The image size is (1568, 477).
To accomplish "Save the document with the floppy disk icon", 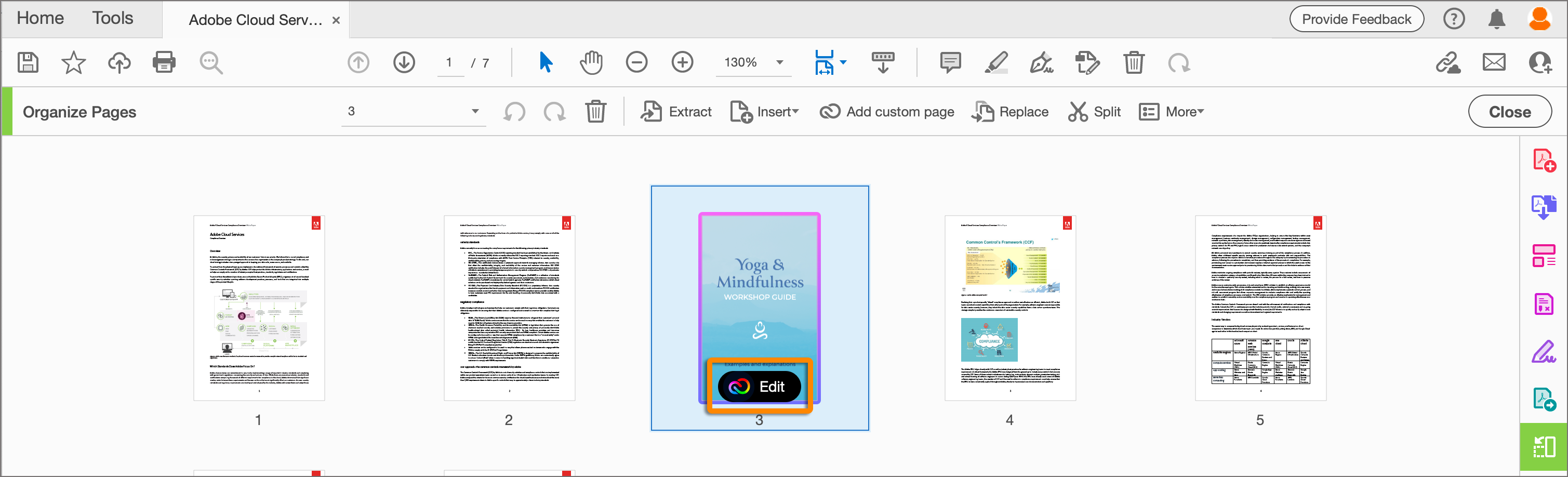I will [x=28, y=62].
